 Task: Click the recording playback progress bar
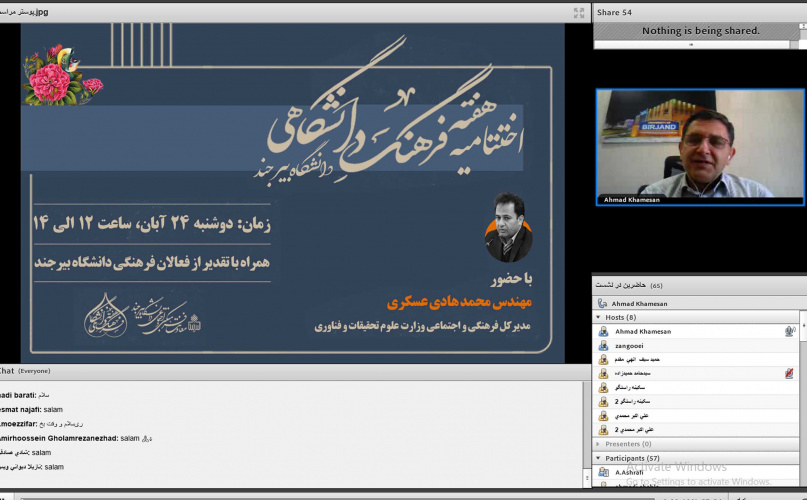pyautogui.click(x=337, y=498)
